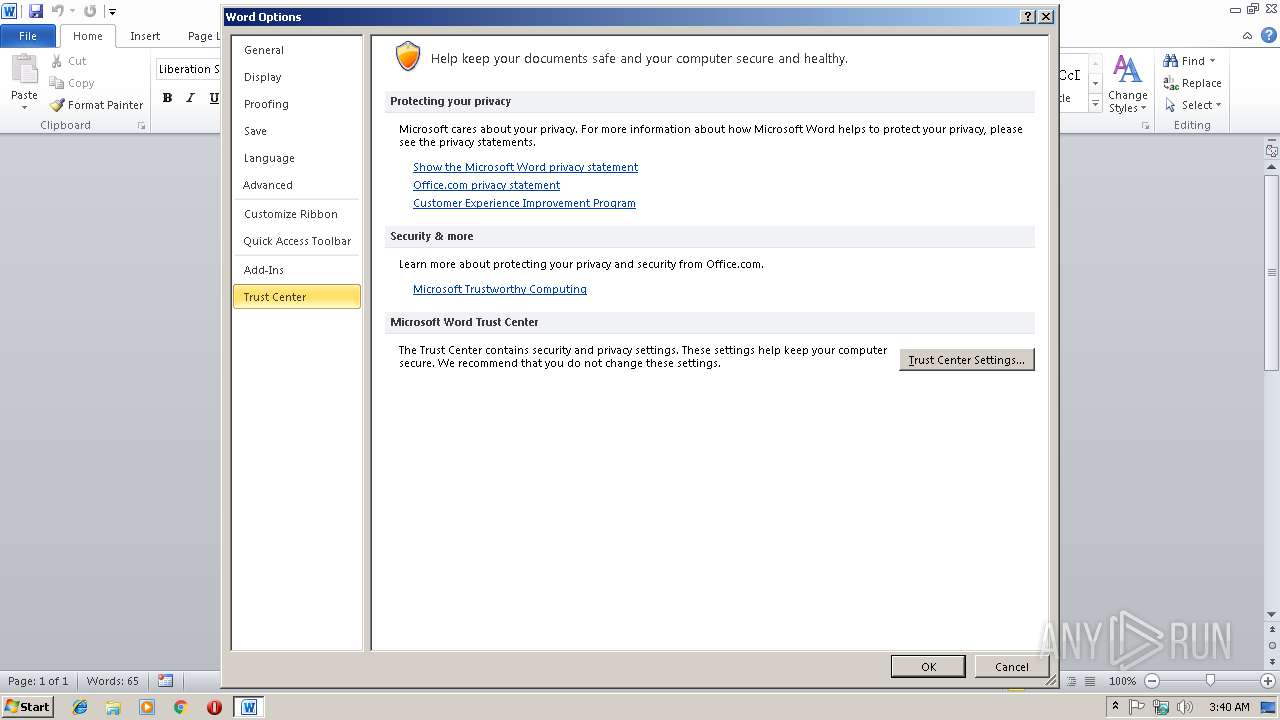Click the Zoom In plus button
The height and width of the screenshot is (720, 1280).
(1268, 681)
